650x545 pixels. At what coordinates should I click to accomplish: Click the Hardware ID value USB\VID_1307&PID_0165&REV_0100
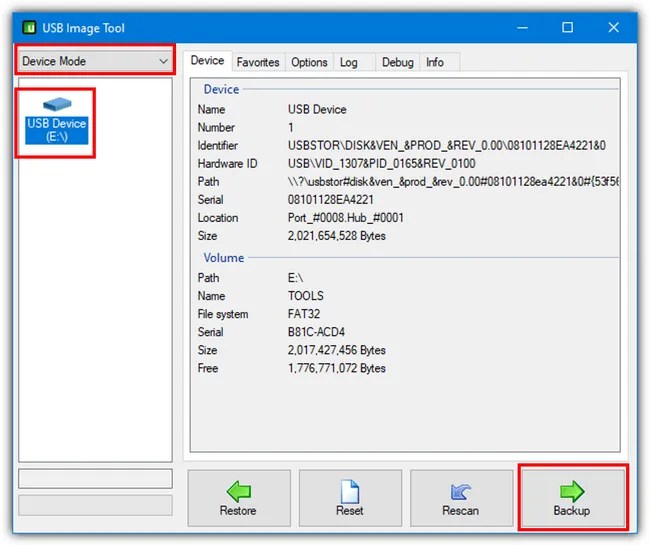pyautogui.click(x=381, y=164)
